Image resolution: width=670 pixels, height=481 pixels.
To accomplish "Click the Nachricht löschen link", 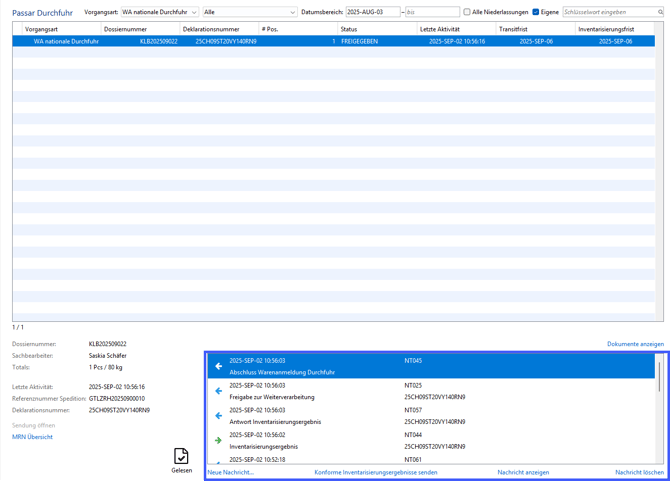I will pyautogui.click(x=639, y=472).
